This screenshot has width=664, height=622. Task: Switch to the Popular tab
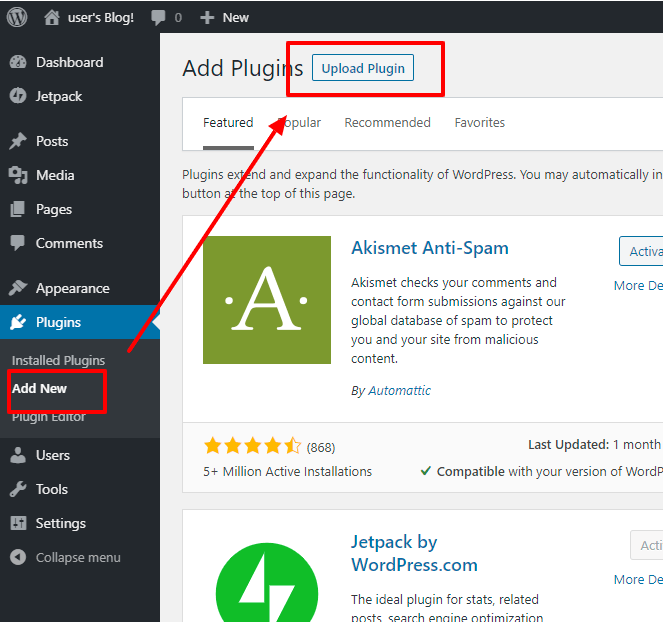(x=299, y=123)
